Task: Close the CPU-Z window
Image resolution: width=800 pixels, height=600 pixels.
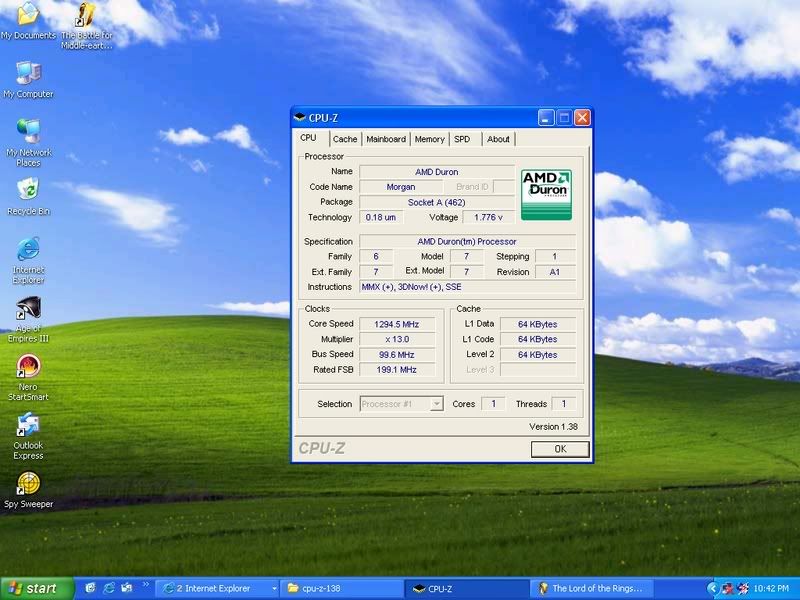Action: point(582,118)
